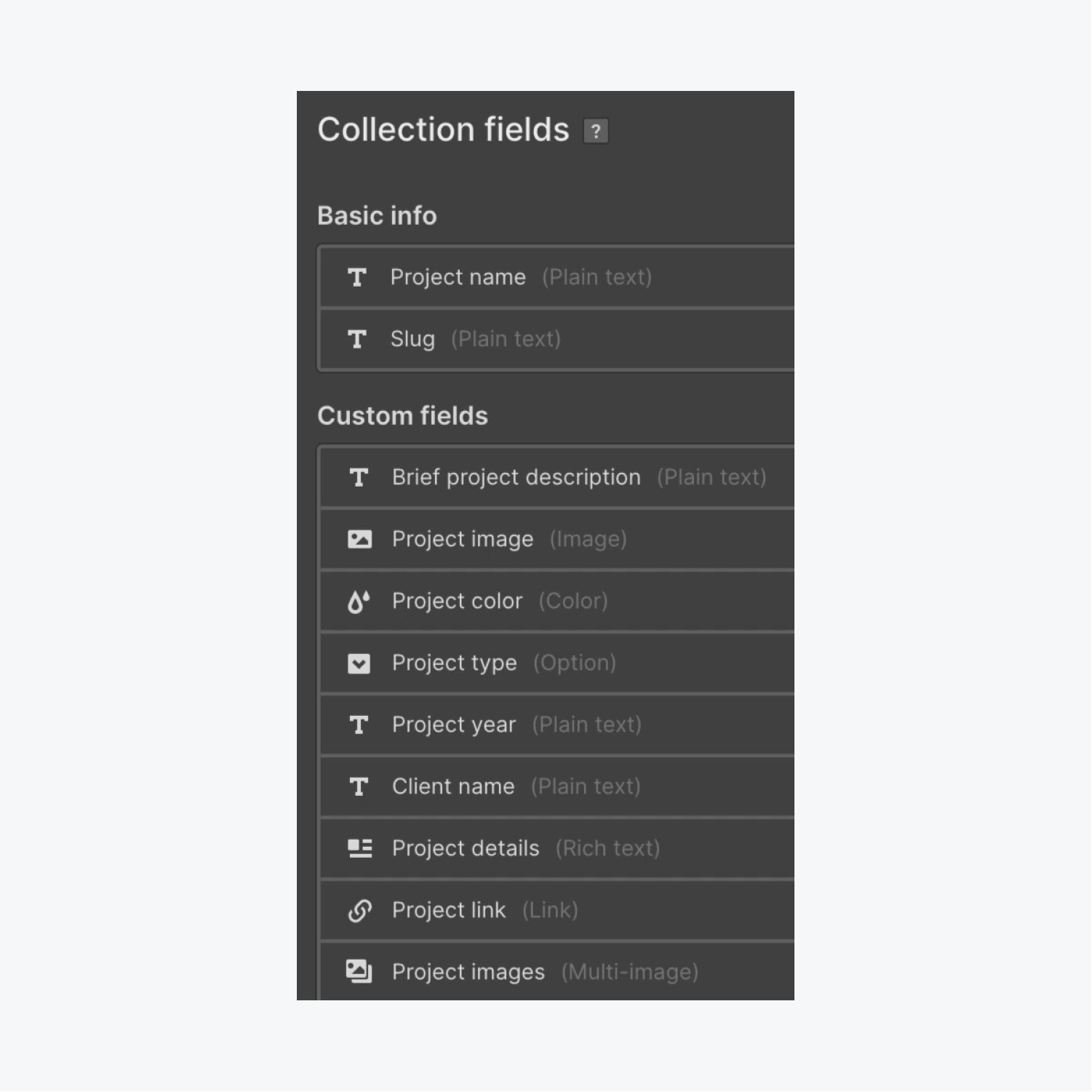Click the color droplet icon
The image size is (1092, 1092).
click(x=359, y=601)
